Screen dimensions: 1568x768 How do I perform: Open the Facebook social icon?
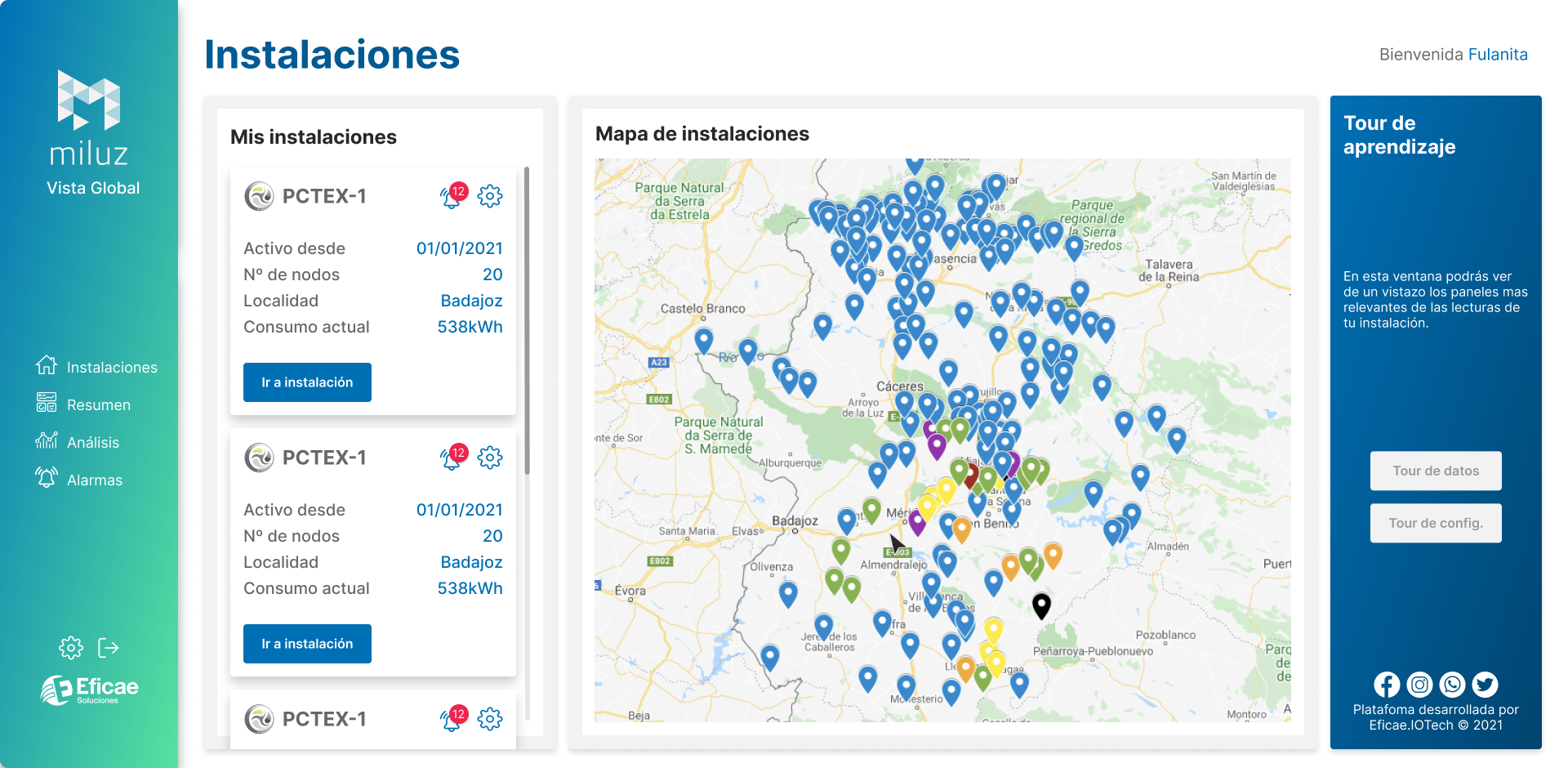[1387, 685]
